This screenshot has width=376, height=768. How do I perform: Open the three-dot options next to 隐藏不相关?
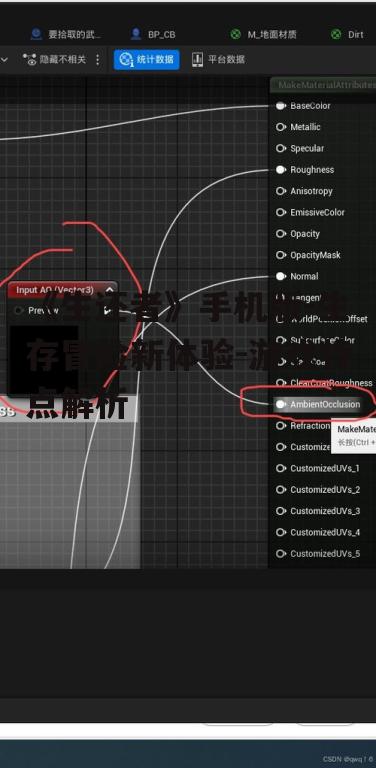pos(97,60)
